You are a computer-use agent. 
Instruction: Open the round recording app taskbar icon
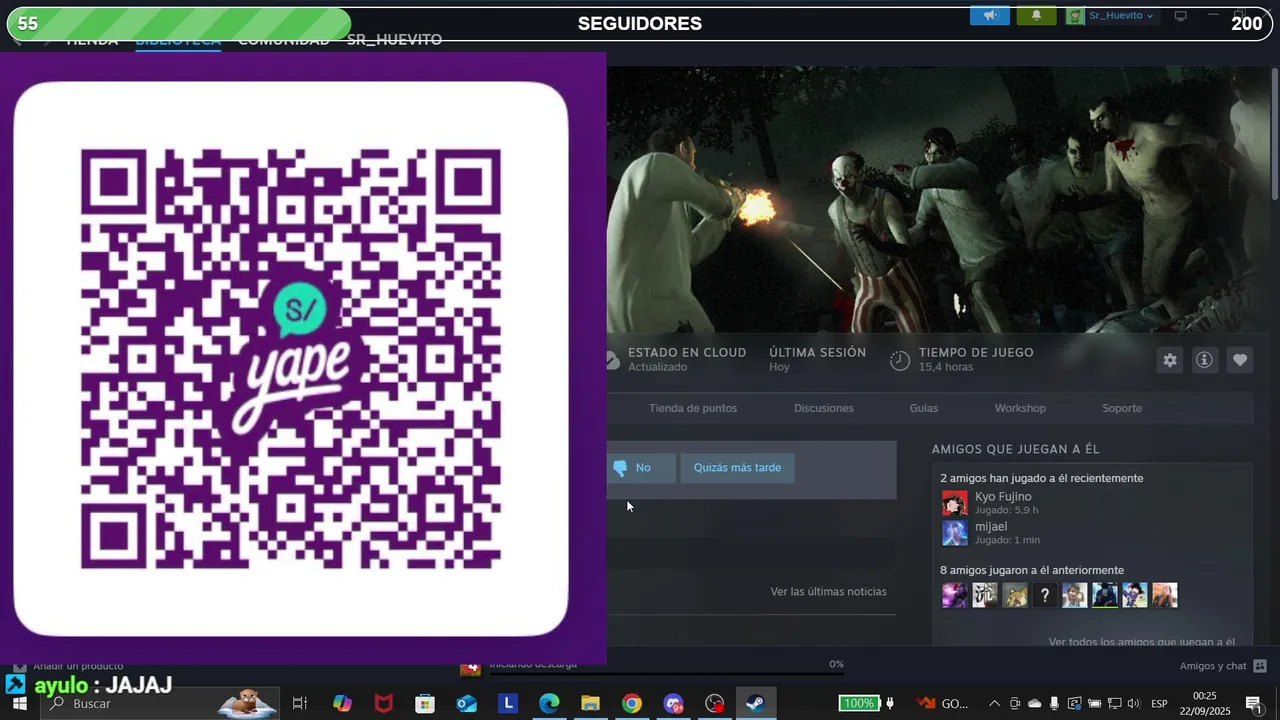click(714, 704)
